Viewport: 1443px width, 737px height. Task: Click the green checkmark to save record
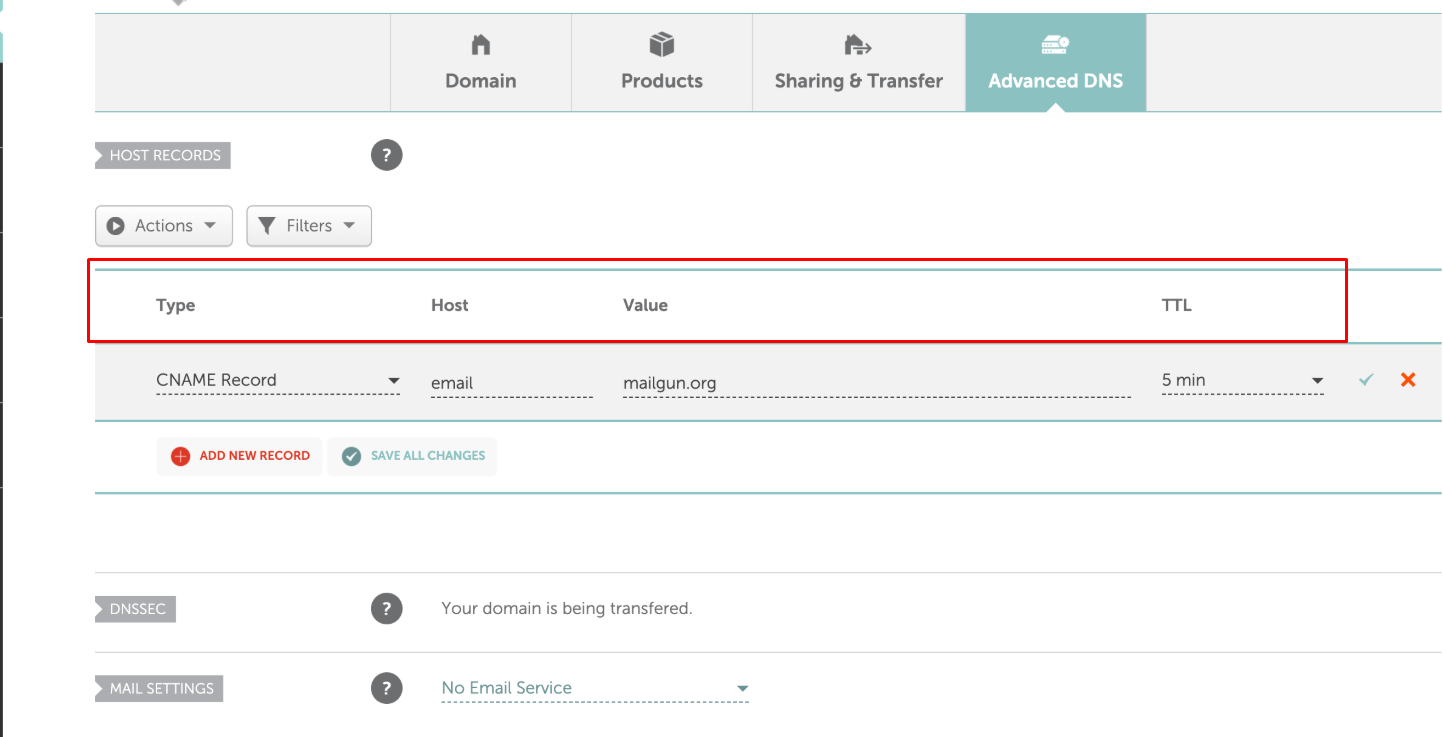pos(1366,380)
